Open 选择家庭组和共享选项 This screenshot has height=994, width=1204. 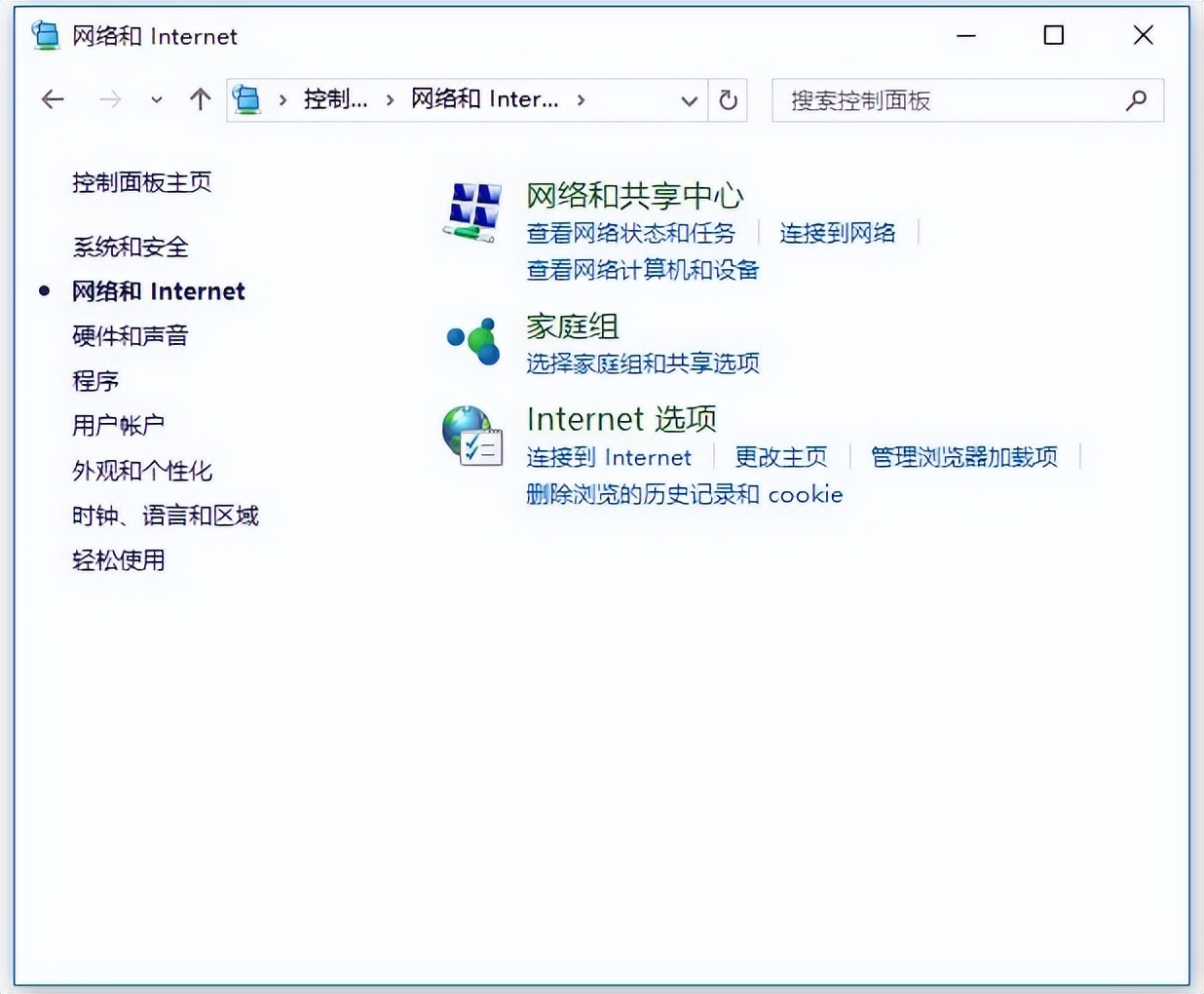pyautogui.click(x=643, y=363)
